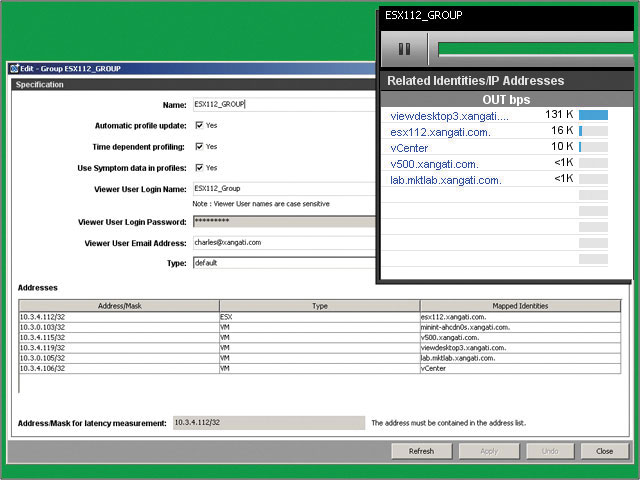
Task: Click the ESX112_GROUP panel title
Action: [424, 16]
